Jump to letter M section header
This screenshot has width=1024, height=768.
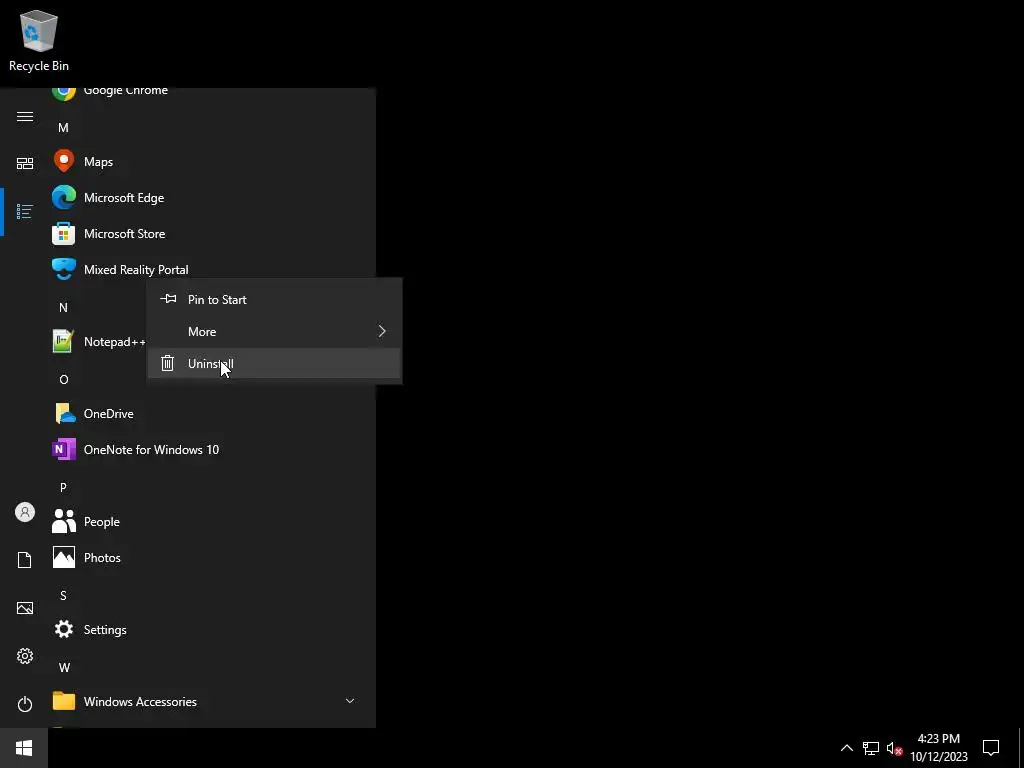point(63,127)
